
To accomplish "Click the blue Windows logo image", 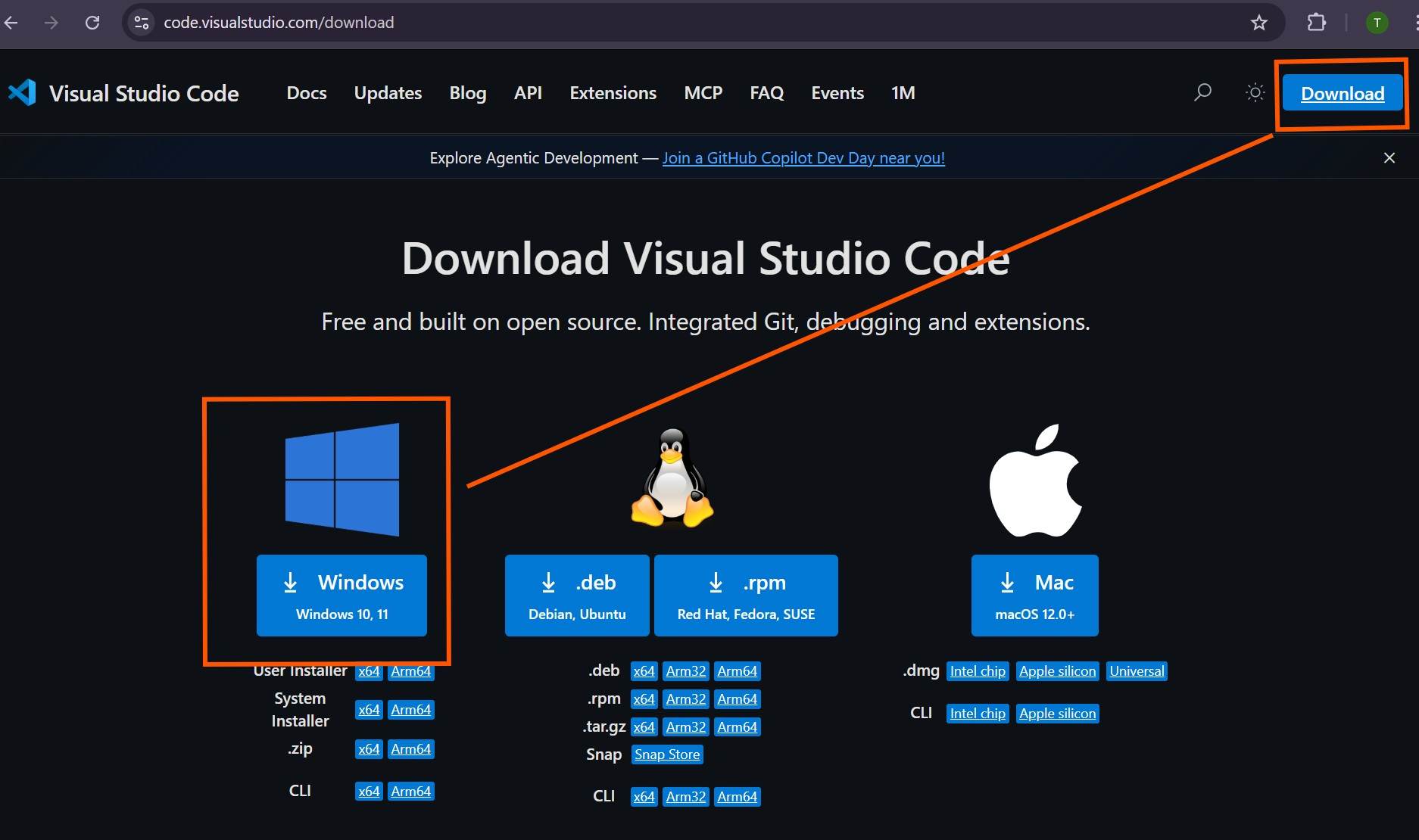I will [342, 479].
